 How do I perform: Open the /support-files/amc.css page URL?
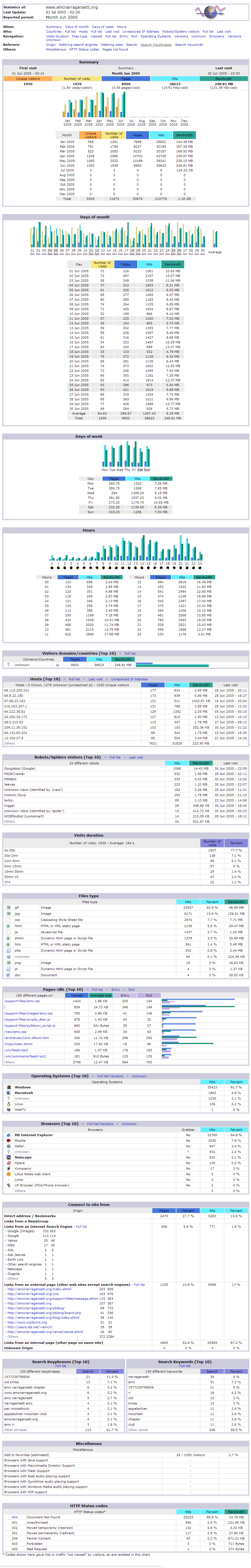tap(22, 1001)
